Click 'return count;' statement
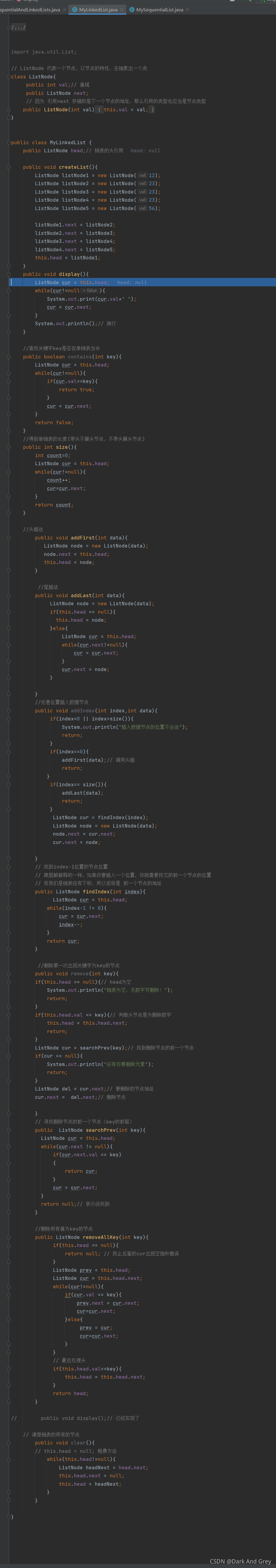 tap(54, 505)
